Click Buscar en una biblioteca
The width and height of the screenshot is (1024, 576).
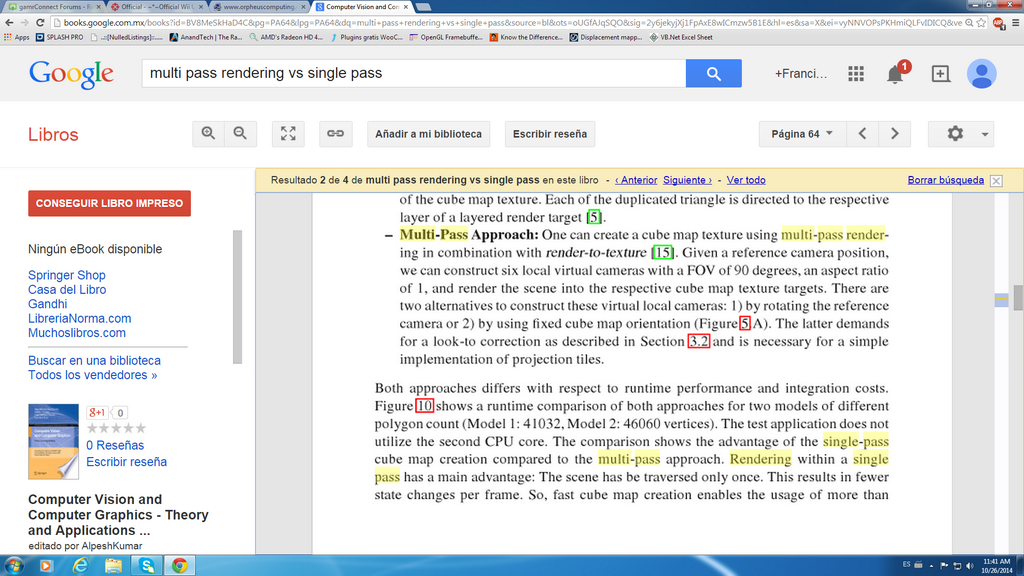tap(94, 360)
